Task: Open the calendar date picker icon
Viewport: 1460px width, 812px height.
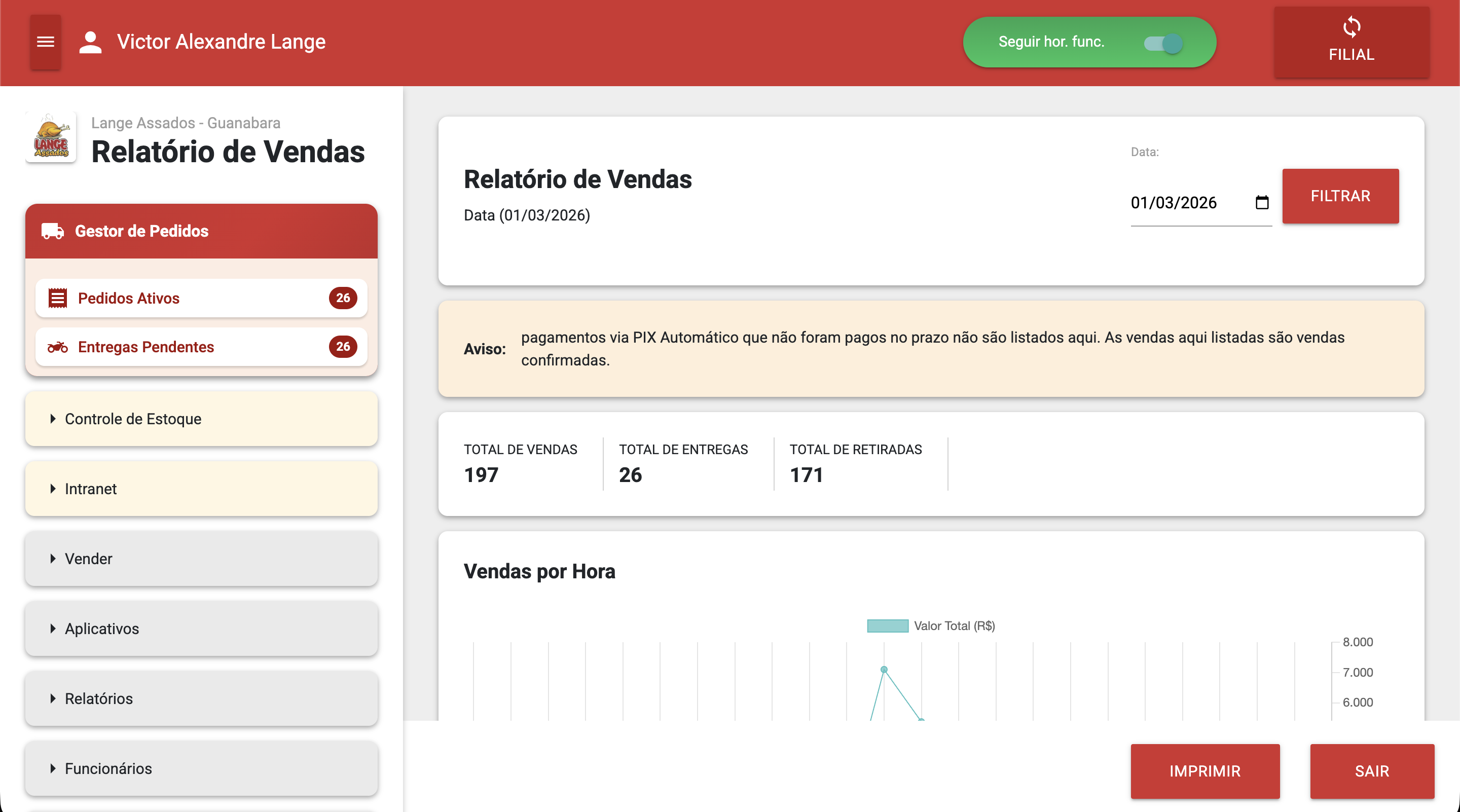Action: click(1262, 202)
